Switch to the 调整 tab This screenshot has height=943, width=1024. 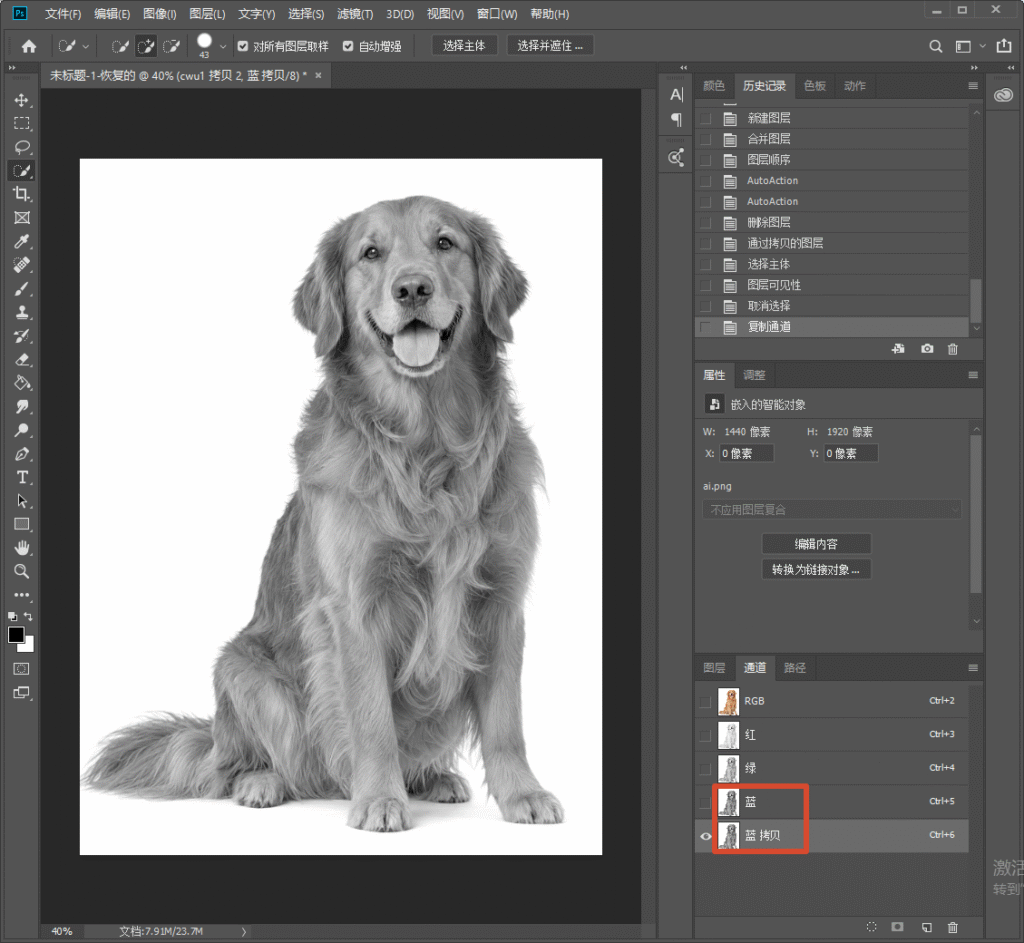(754, 375)
